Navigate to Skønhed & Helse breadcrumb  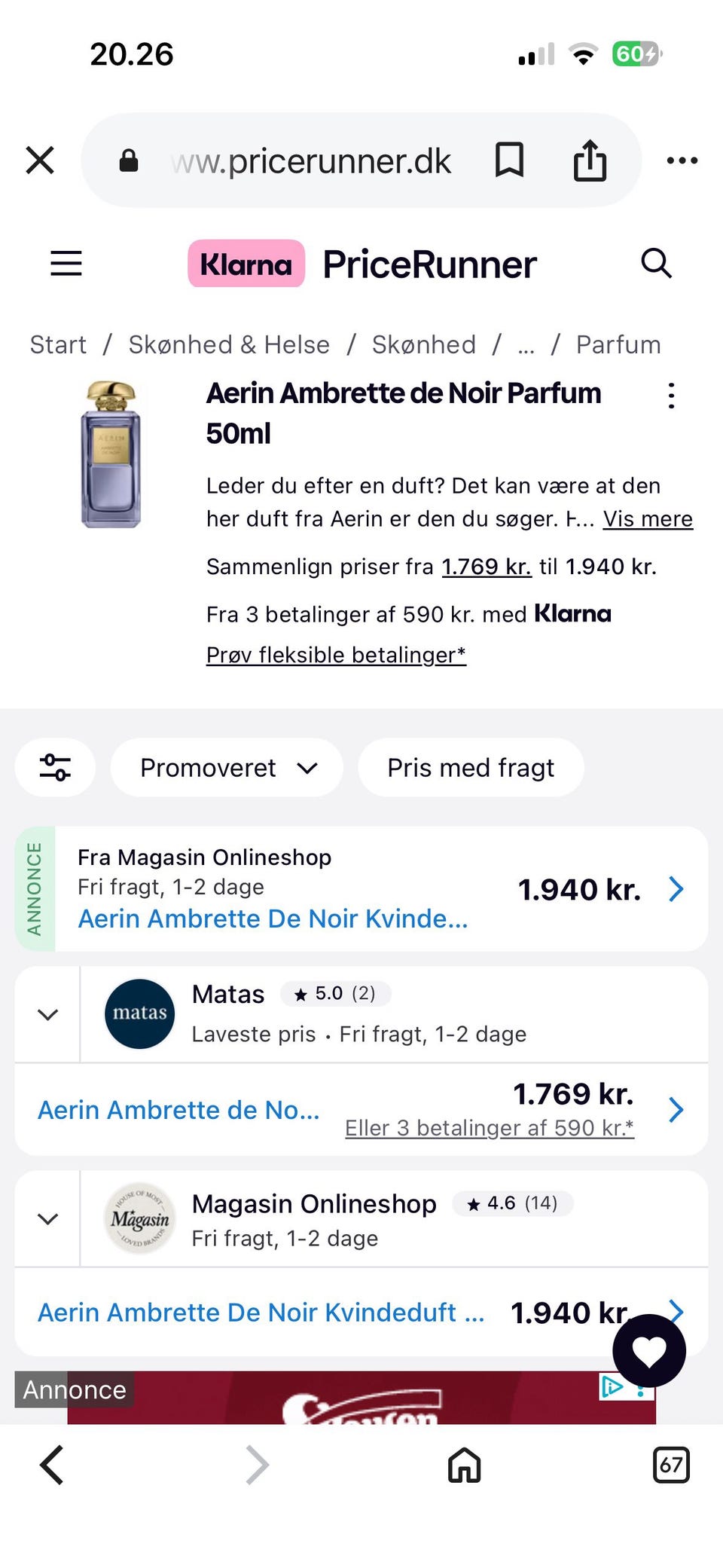click(229, 345)
